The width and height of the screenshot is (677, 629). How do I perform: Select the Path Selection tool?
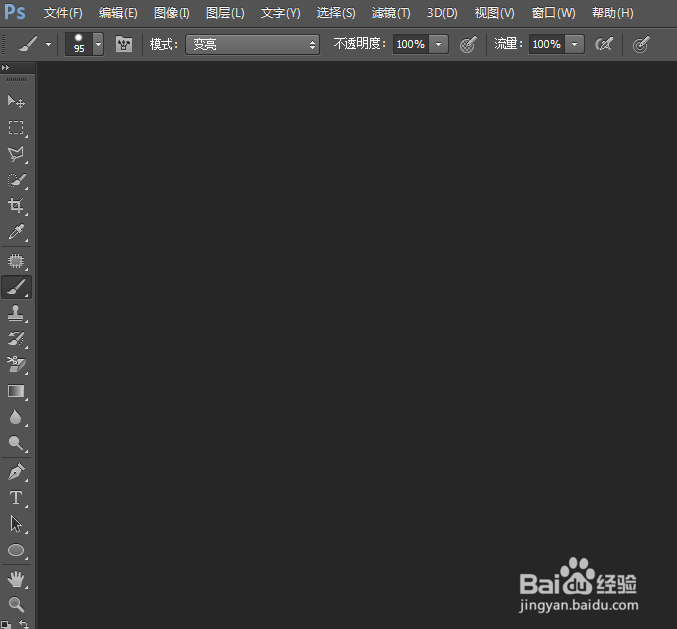point(16,524)
